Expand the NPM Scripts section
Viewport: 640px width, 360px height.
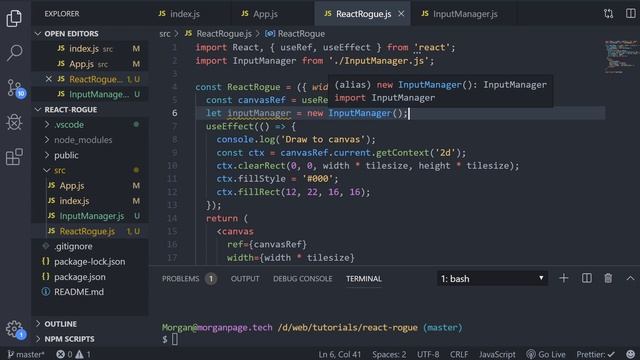[90, 339]
